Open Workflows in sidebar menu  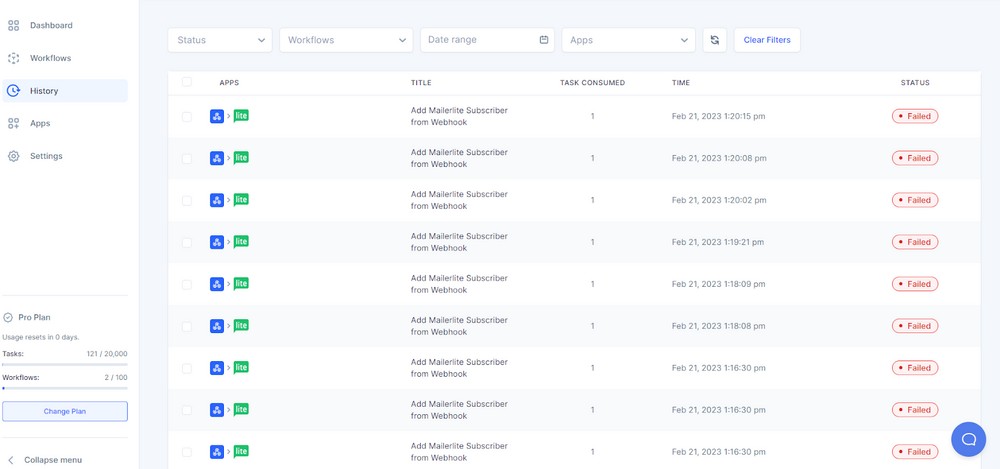(x=50, y=58)
